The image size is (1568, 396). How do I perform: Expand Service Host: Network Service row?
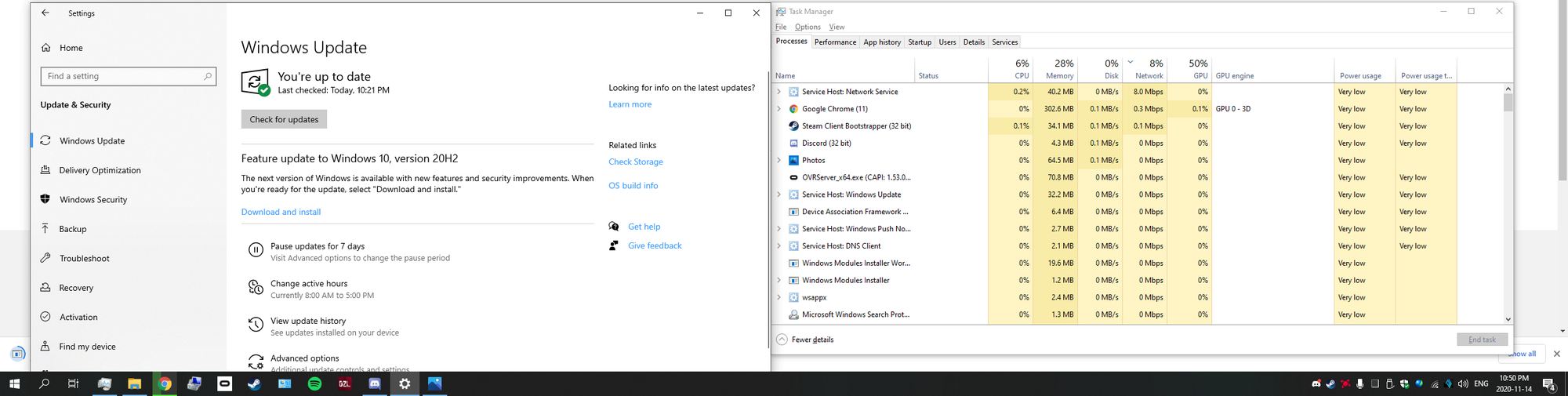coord(779,92)
